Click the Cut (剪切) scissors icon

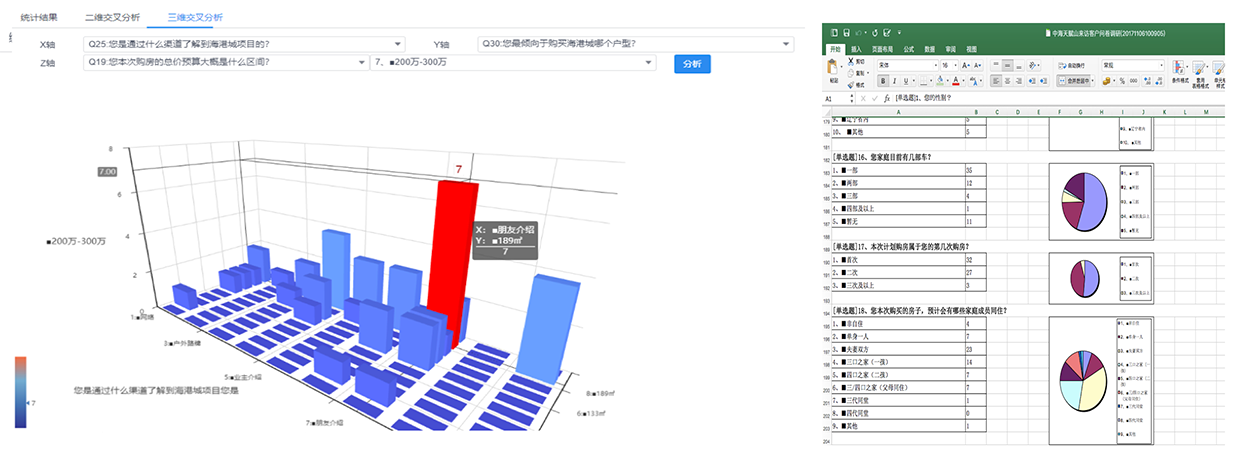[x=852, y=61]
